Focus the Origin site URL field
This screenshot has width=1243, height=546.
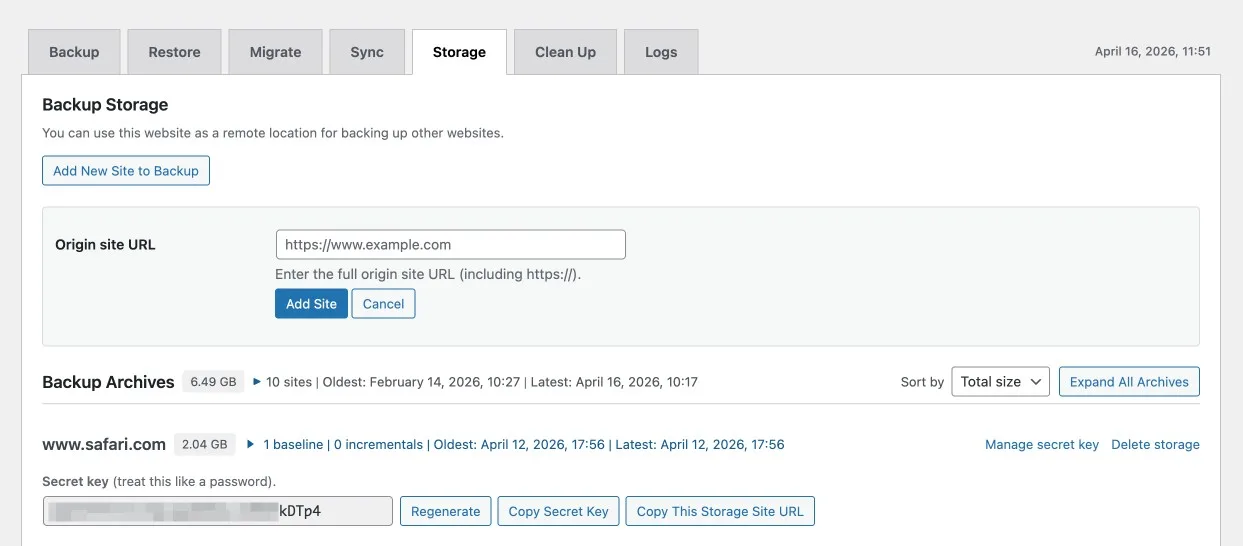point(450,244)
